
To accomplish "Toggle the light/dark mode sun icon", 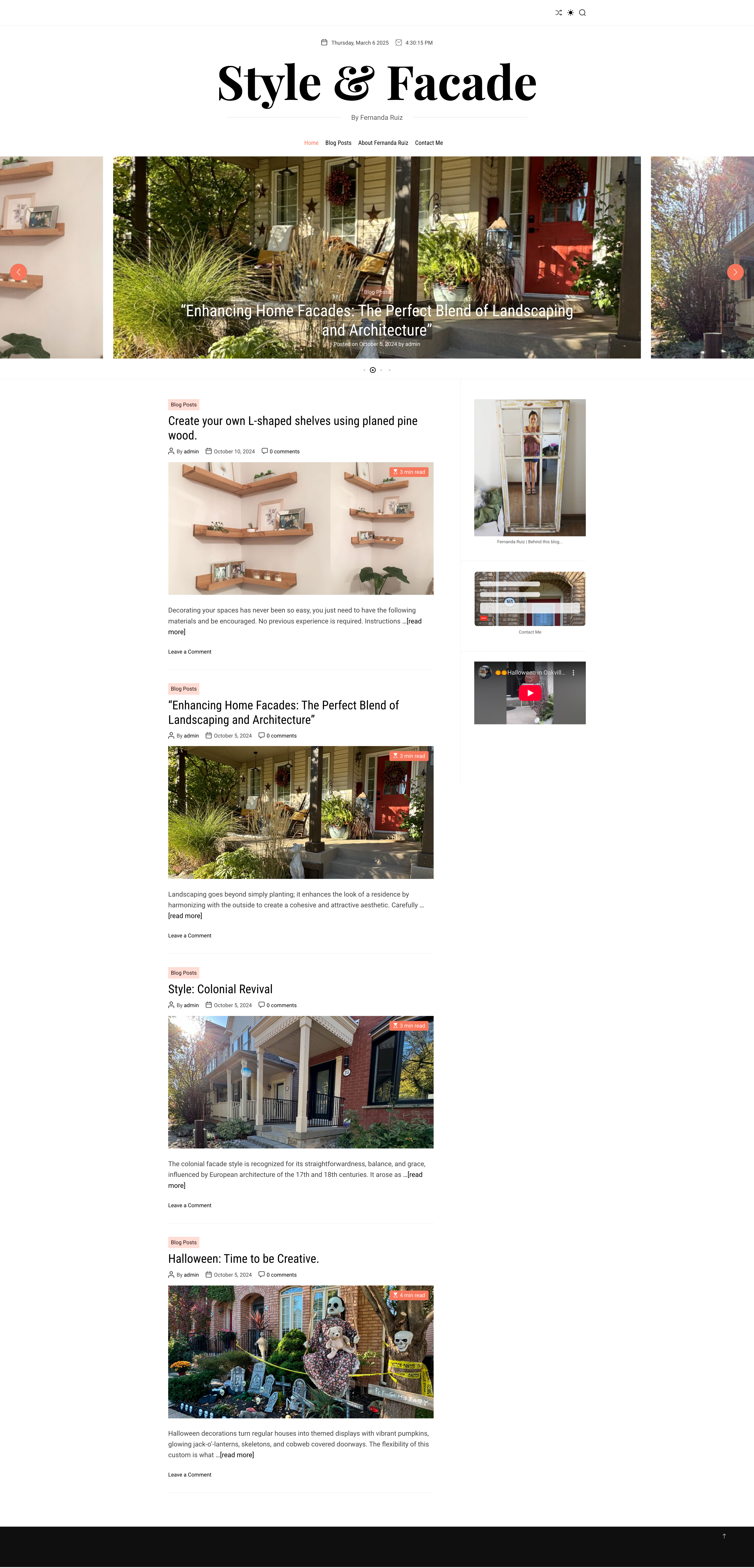I will [x=570, y=13].
